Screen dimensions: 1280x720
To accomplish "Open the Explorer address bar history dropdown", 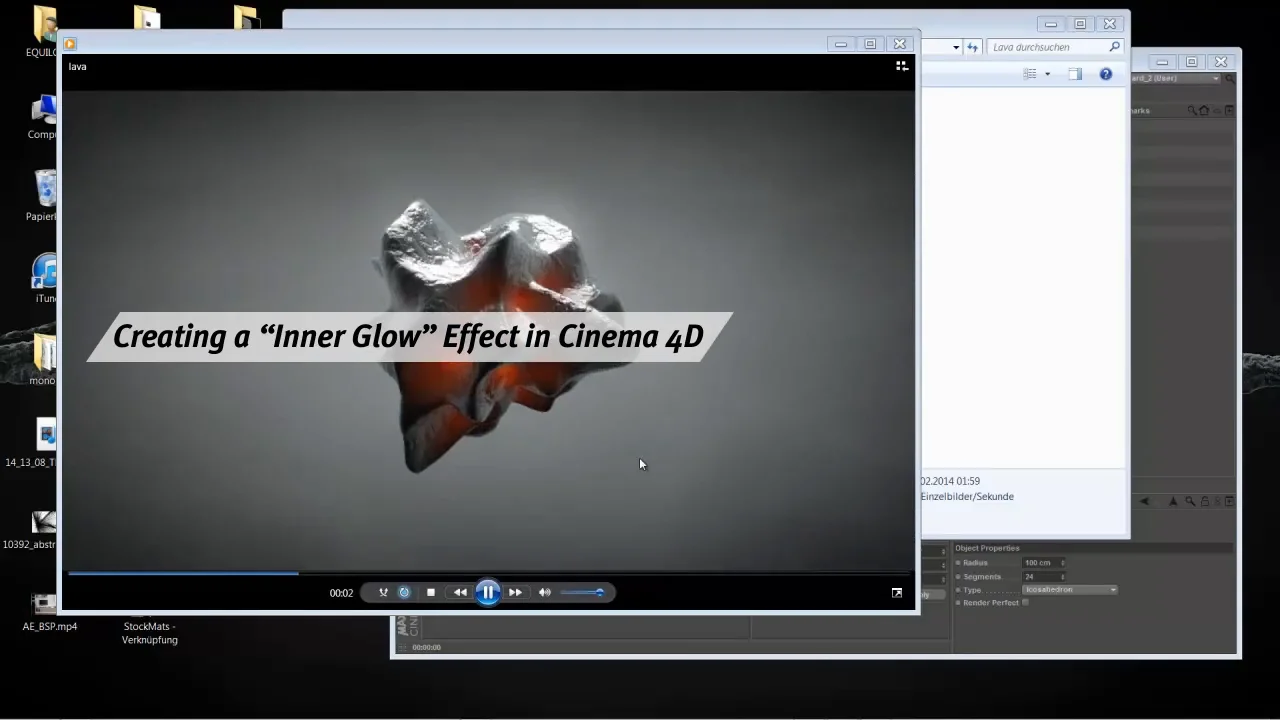I will (x=956, y=47).
